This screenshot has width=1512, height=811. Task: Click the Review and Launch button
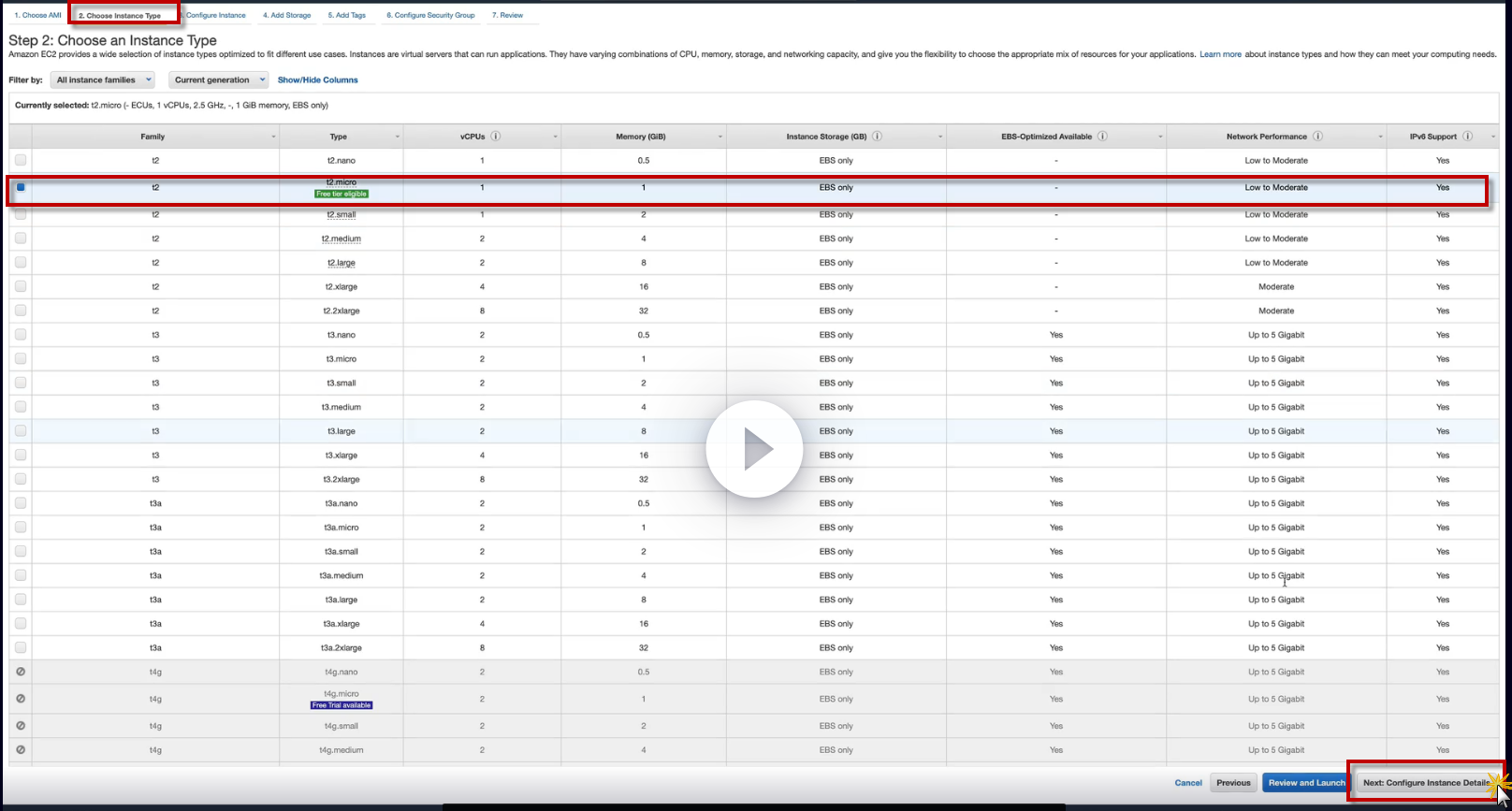tap(1306, 783)
